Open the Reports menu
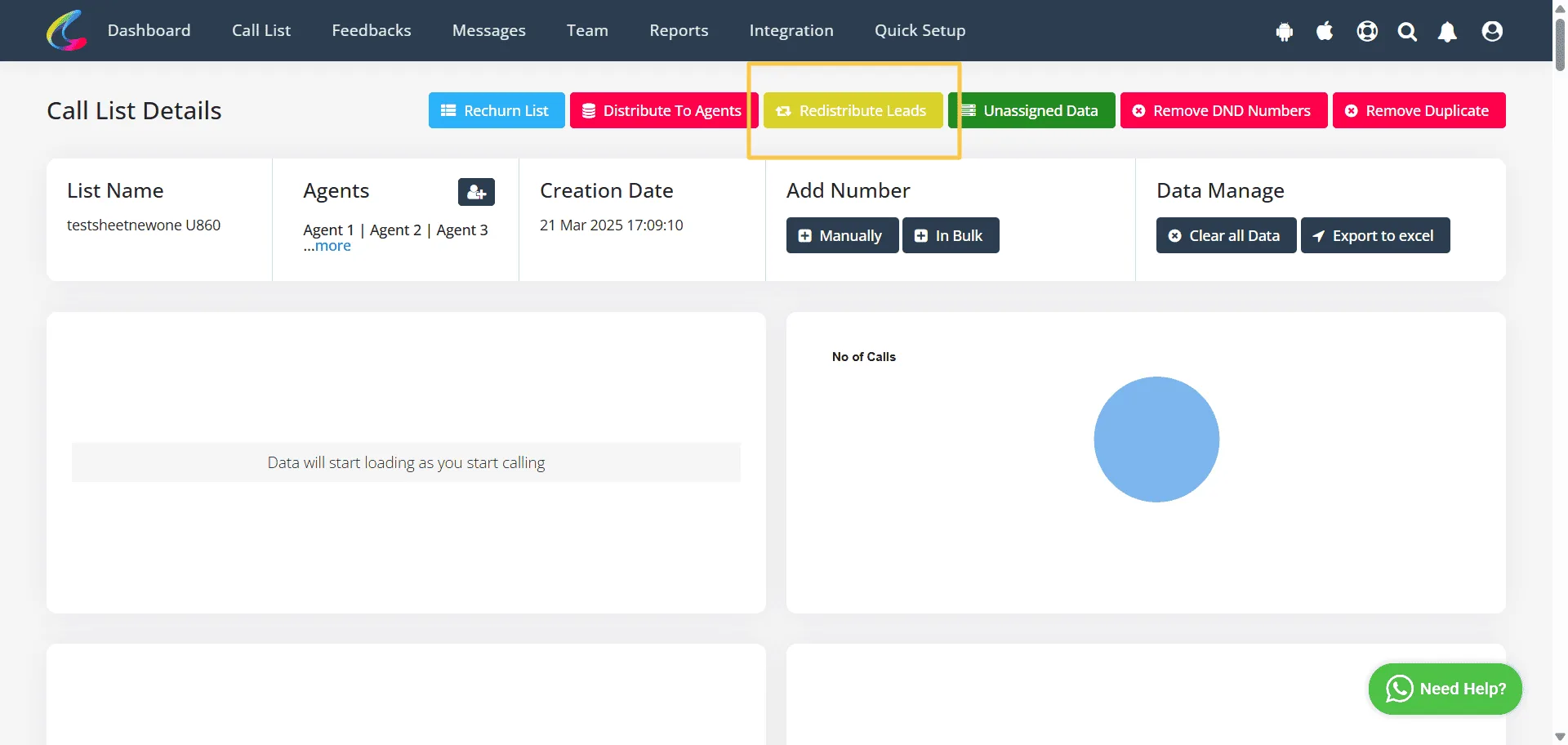 coord(679,30)
